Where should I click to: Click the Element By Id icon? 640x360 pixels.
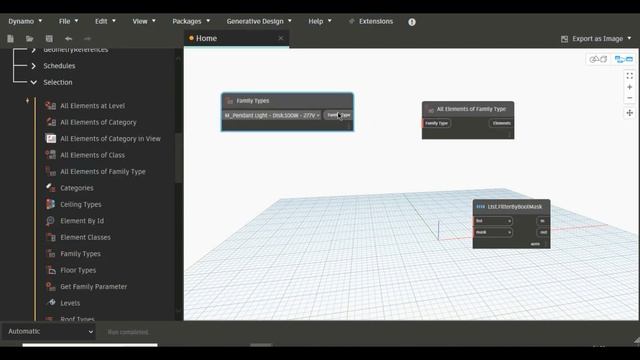point(51,221)
